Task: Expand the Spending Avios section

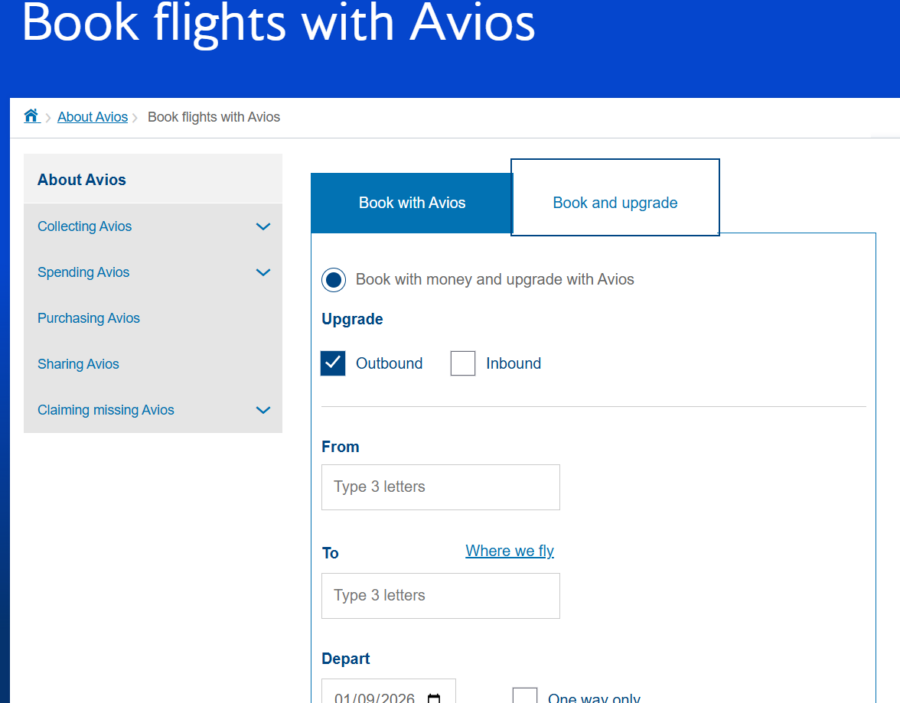Action: (263, 272)
